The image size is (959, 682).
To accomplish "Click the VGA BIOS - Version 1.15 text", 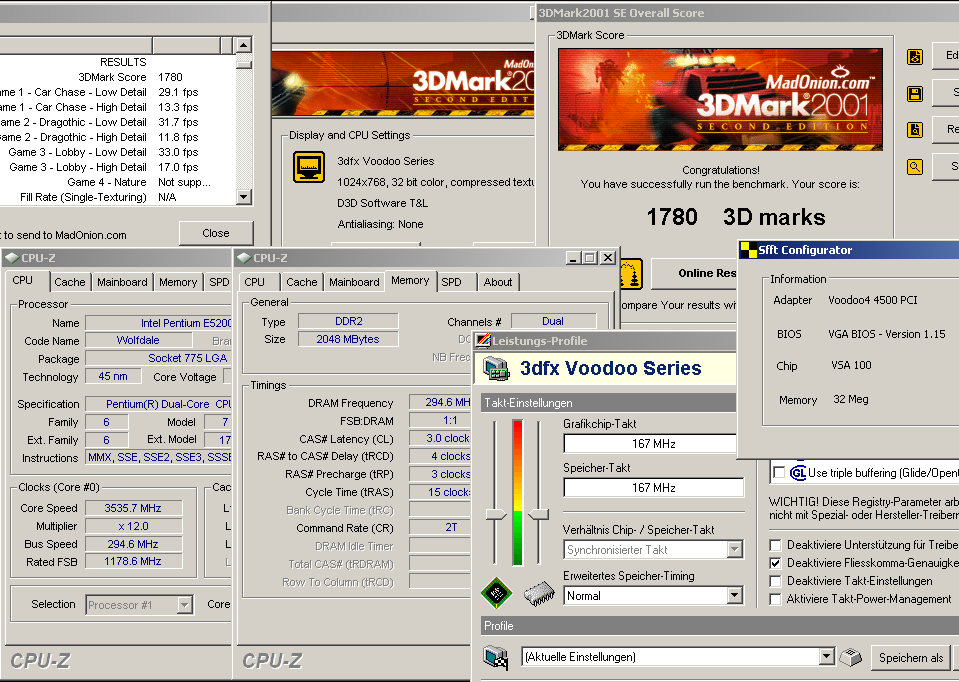I will point(887,334).
